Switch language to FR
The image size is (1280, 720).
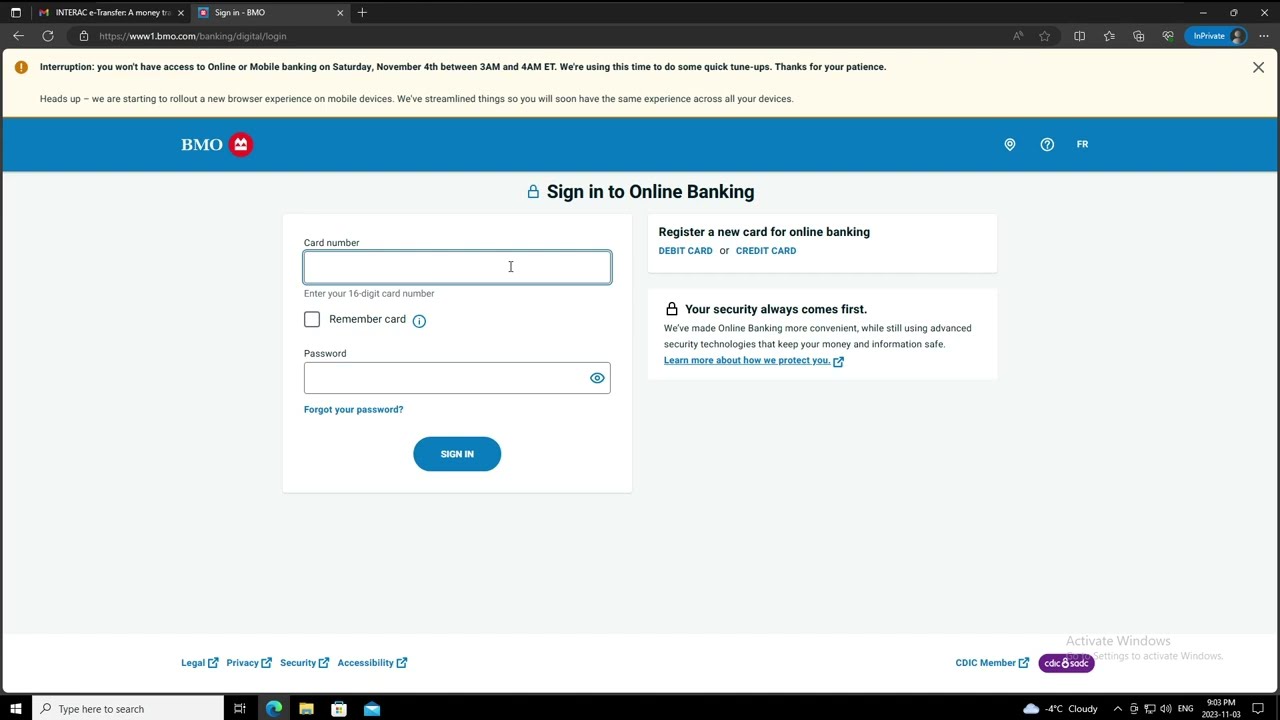click(x=1082, y=144)
